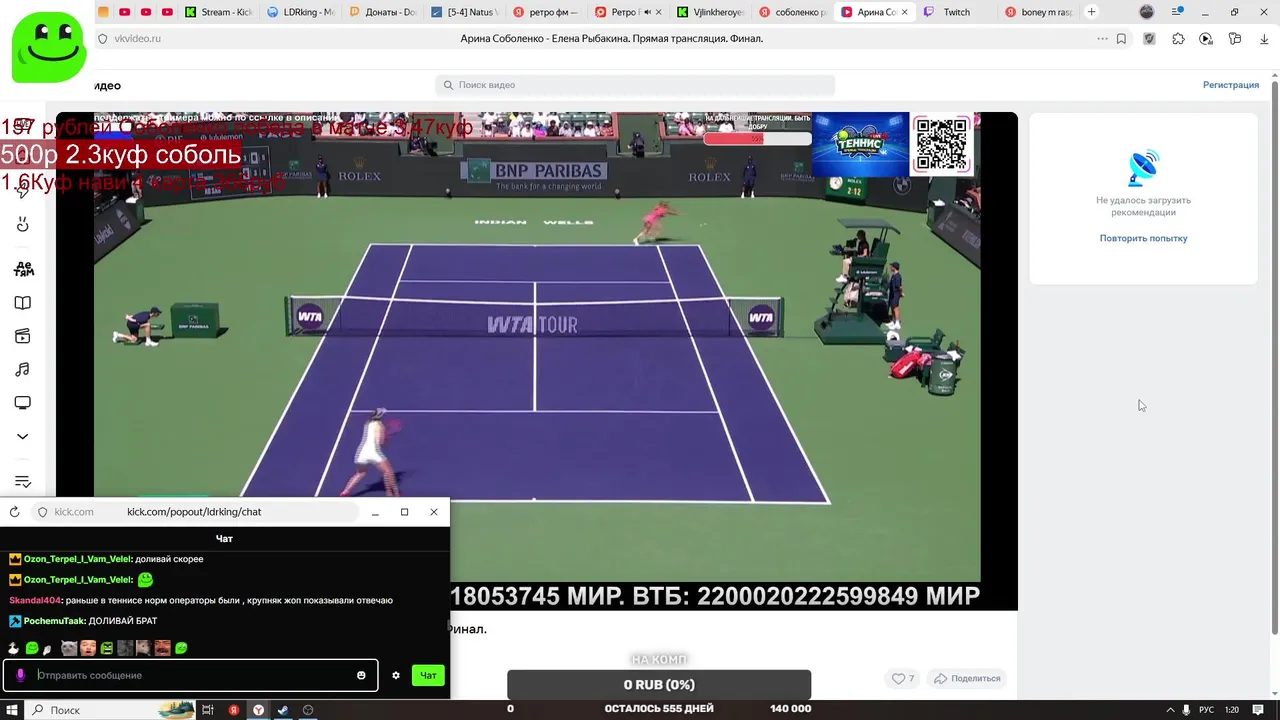Viewport: 1280px width, 720px height.
Task: Open the playlist lines icon in sidebar
Action: (22, 482)
